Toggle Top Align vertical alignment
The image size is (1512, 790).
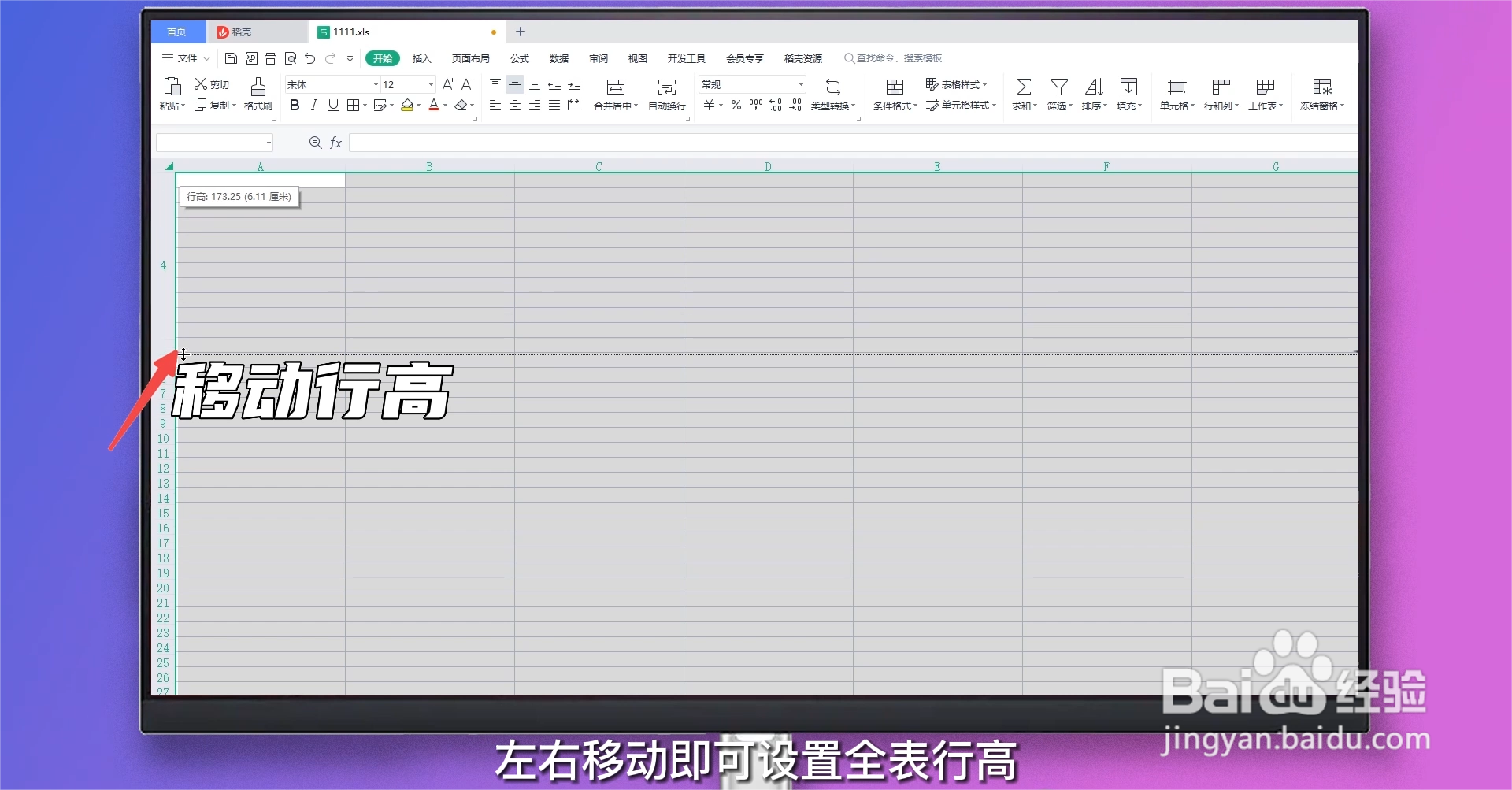[x=495, y=84]
